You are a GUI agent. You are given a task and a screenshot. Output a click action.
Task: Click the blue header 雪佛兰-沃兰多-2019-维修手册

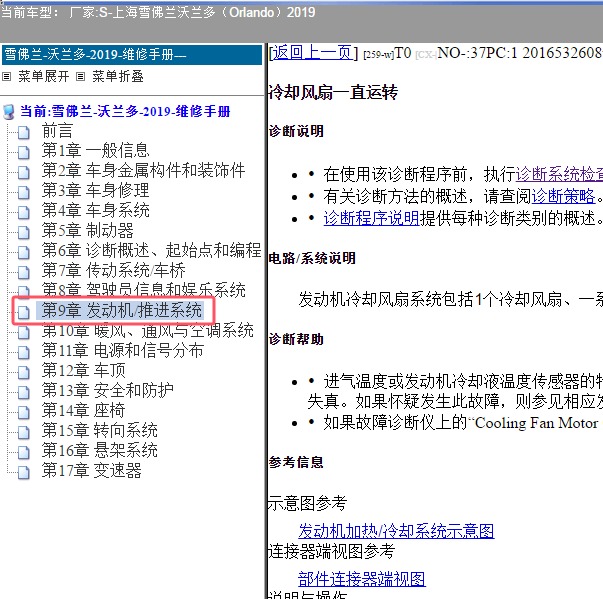132,55
